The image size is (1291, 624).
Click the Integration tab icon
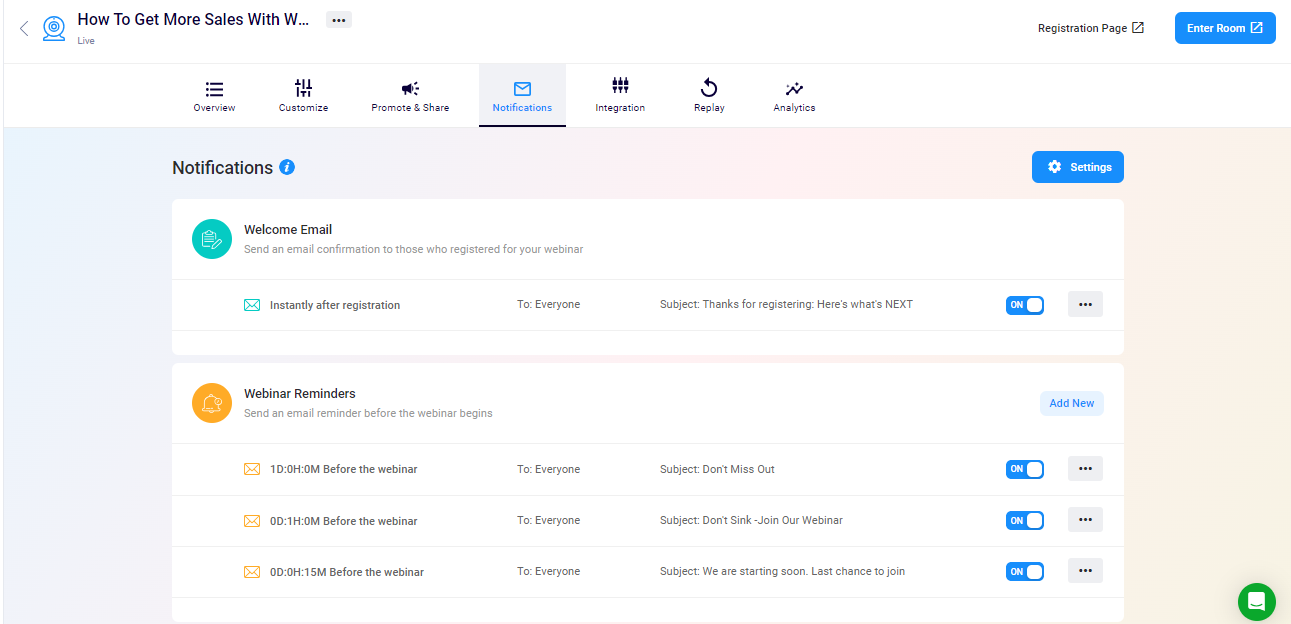point(620,86)
